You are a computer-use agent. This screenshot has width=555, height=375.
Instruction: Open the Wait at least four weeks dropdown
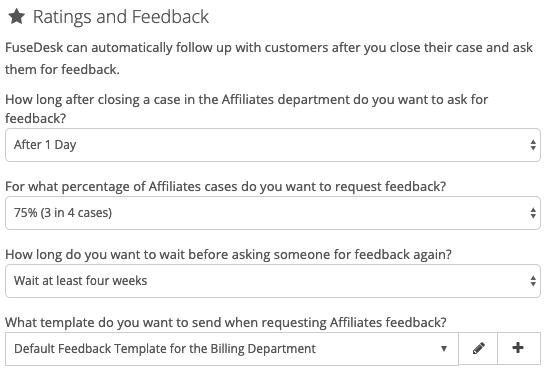[x=273, y=281]
